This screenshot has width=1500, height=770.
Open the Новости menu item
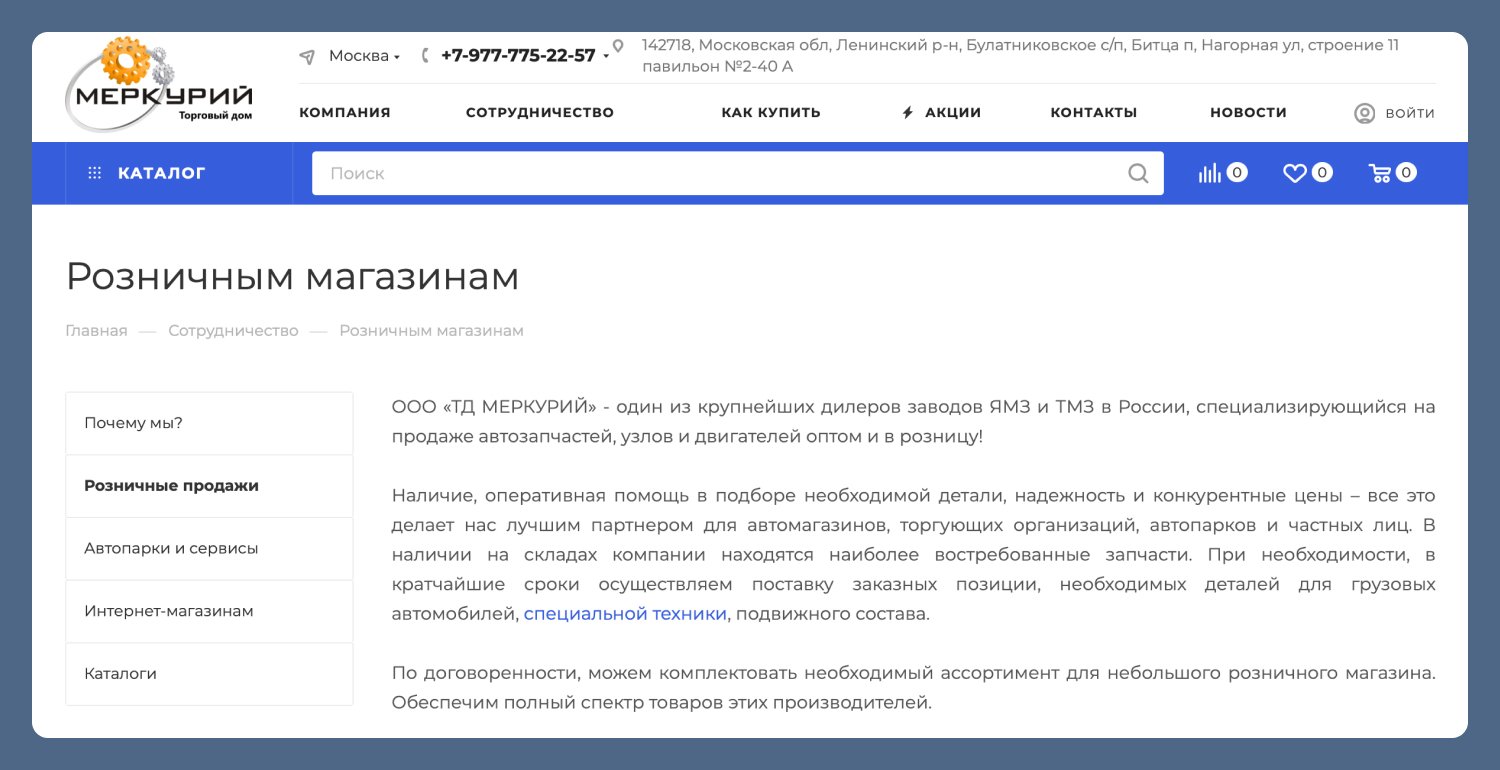[x=1248, y=113]
